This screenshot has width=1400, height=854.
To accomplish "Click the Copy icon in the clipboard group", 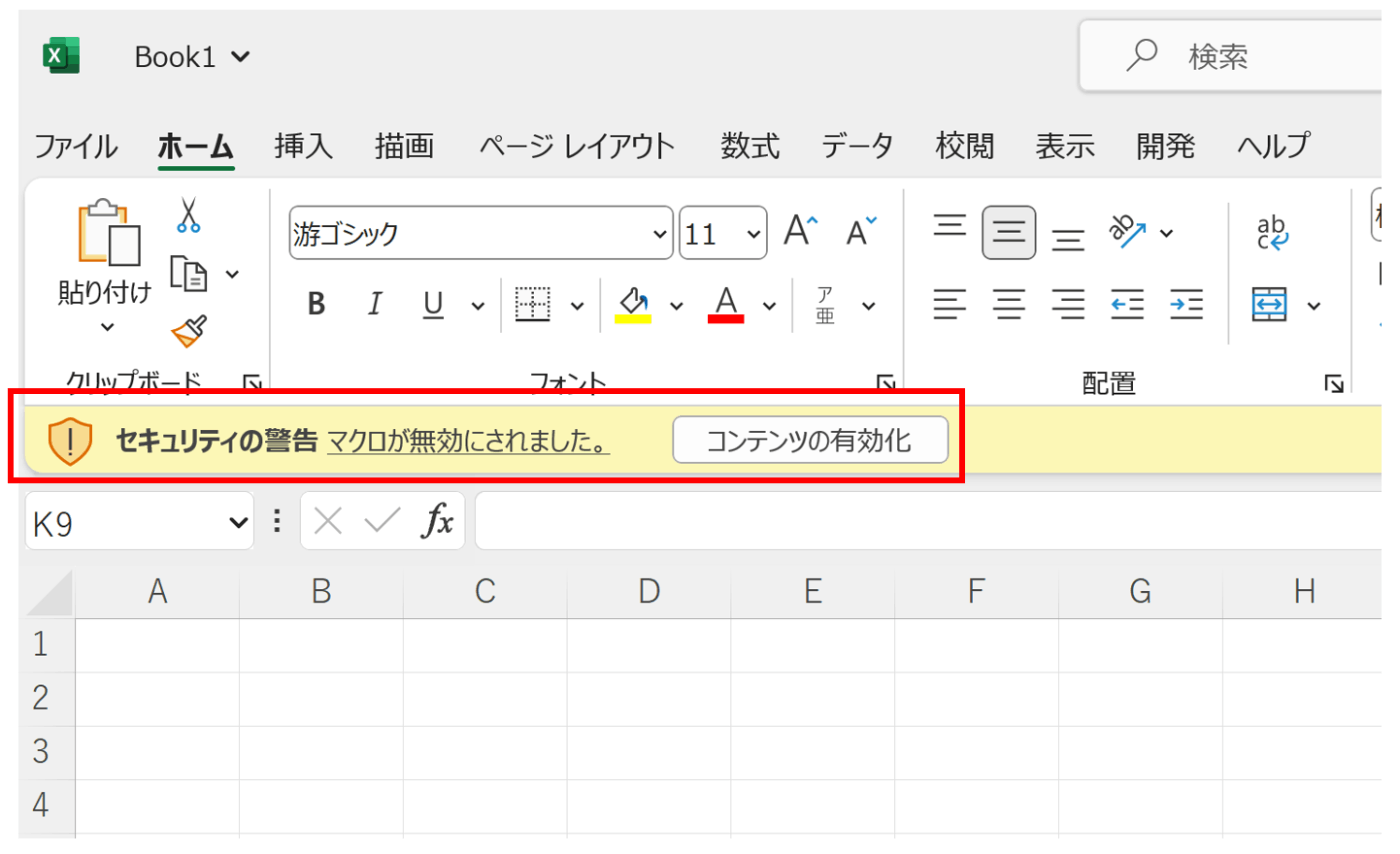I will (x=190, y=273).
